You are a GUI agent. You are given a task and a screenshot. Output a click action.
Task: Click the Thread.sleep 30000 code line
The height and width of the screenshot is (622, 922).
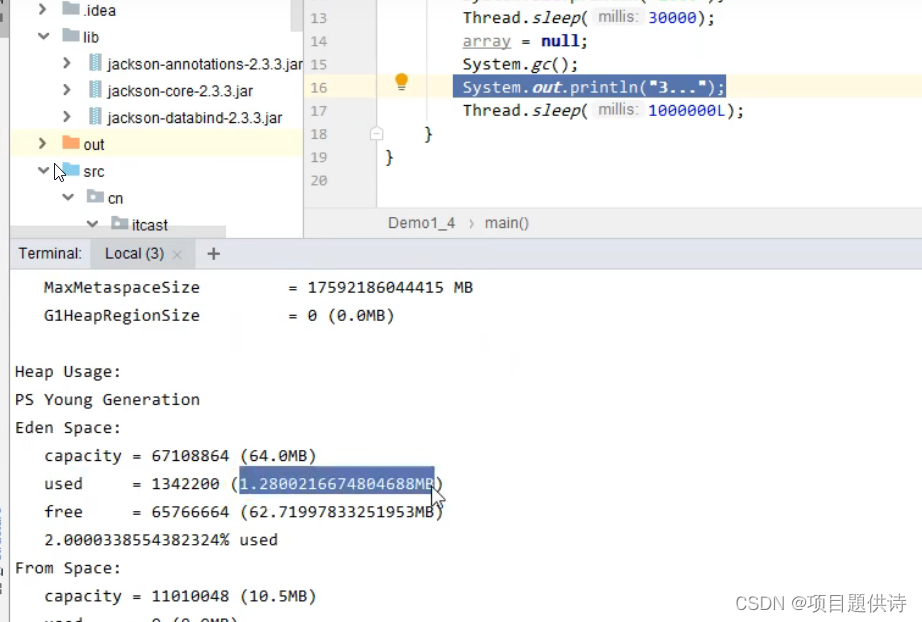coord(588,18)
